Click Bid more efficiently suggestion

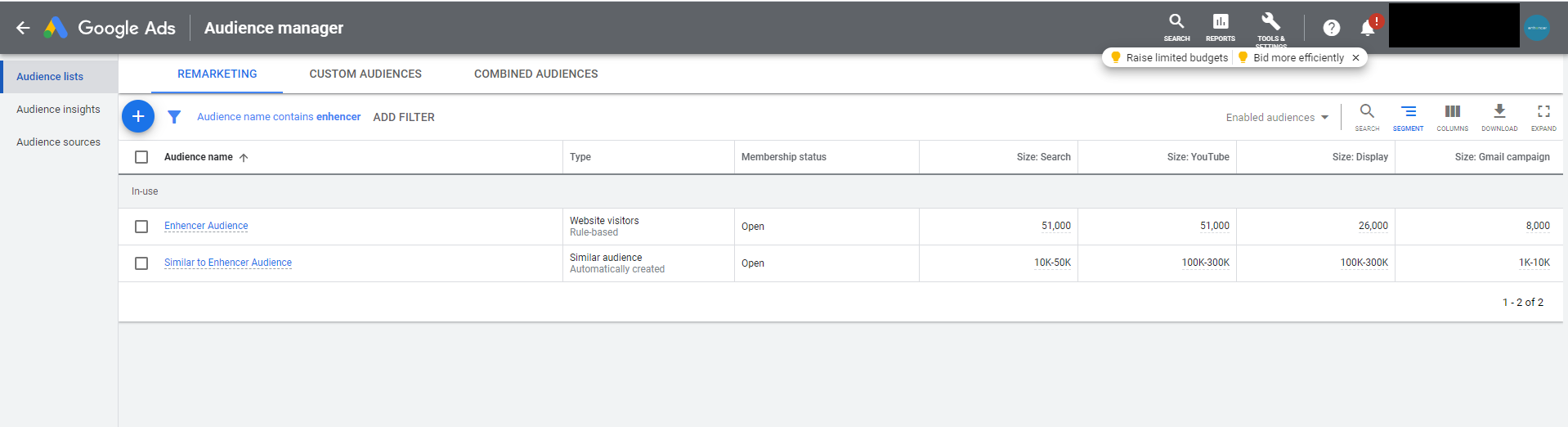coord(1291,57)
